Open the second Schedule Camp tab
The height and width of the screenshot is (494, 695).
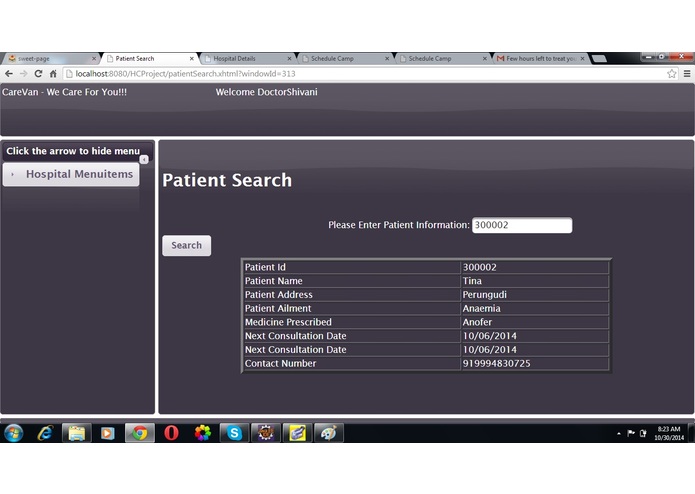click(x=441, y=58)
